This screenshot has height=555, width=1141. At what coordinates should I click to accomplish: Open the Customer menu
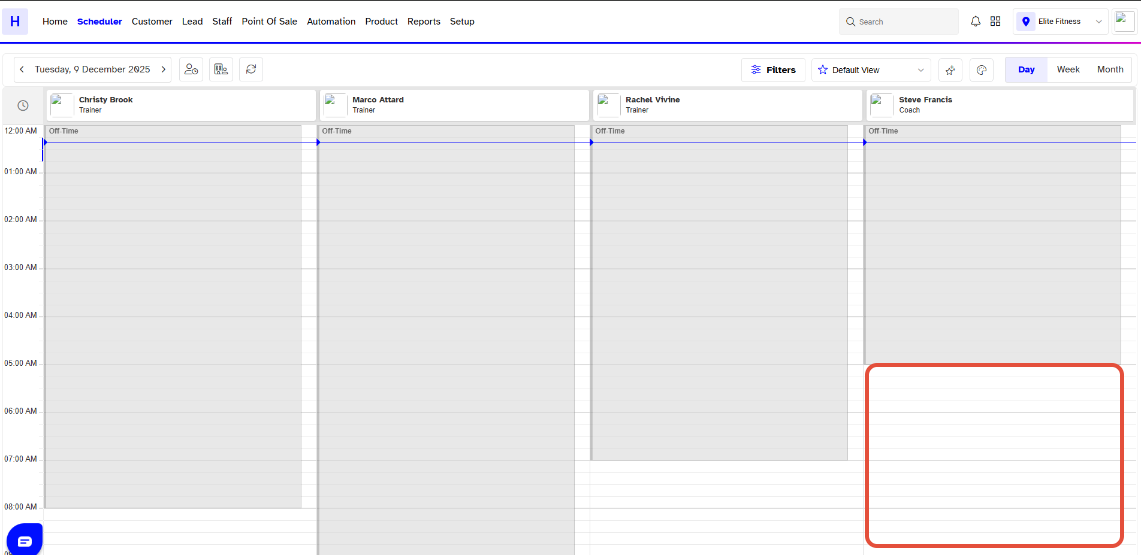point(152,22)
